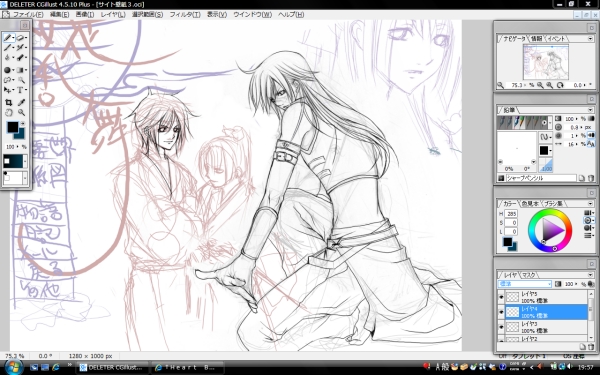600x375 pixels.
Task: Select the blur water-drop tool
Action: 8,57
